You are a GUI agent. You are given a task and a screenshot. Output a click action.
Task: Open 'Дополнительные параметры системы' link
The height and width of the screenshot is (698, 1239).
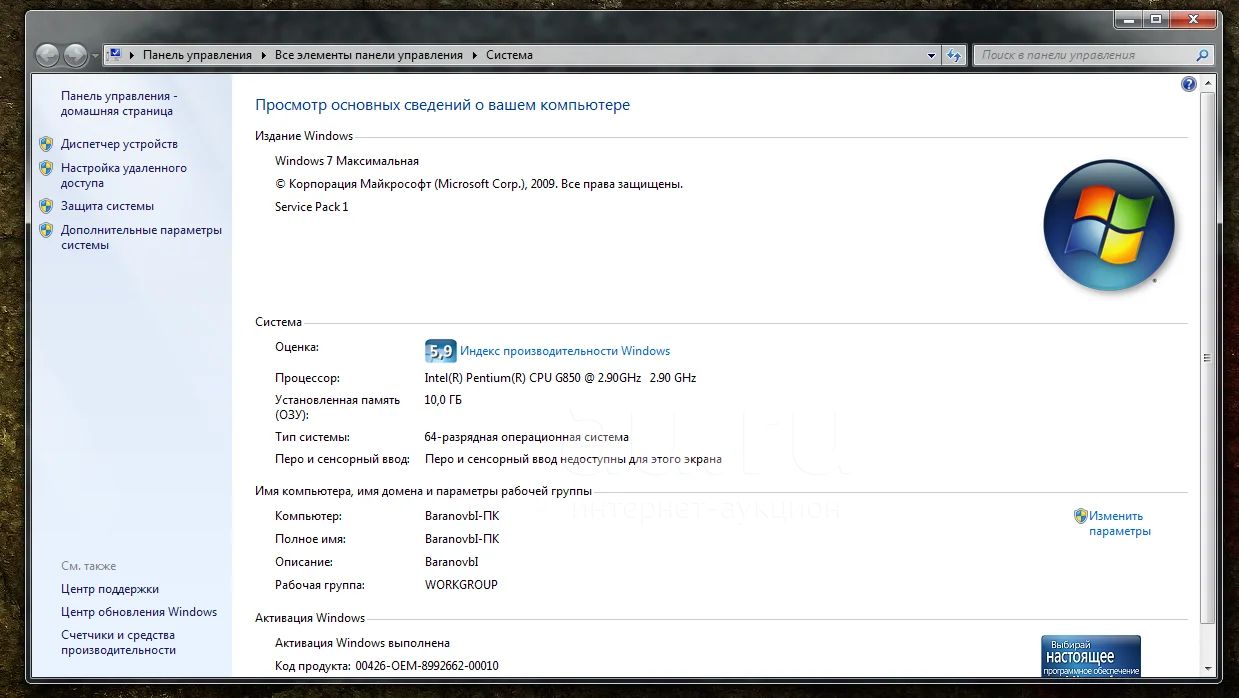(141, 237)
